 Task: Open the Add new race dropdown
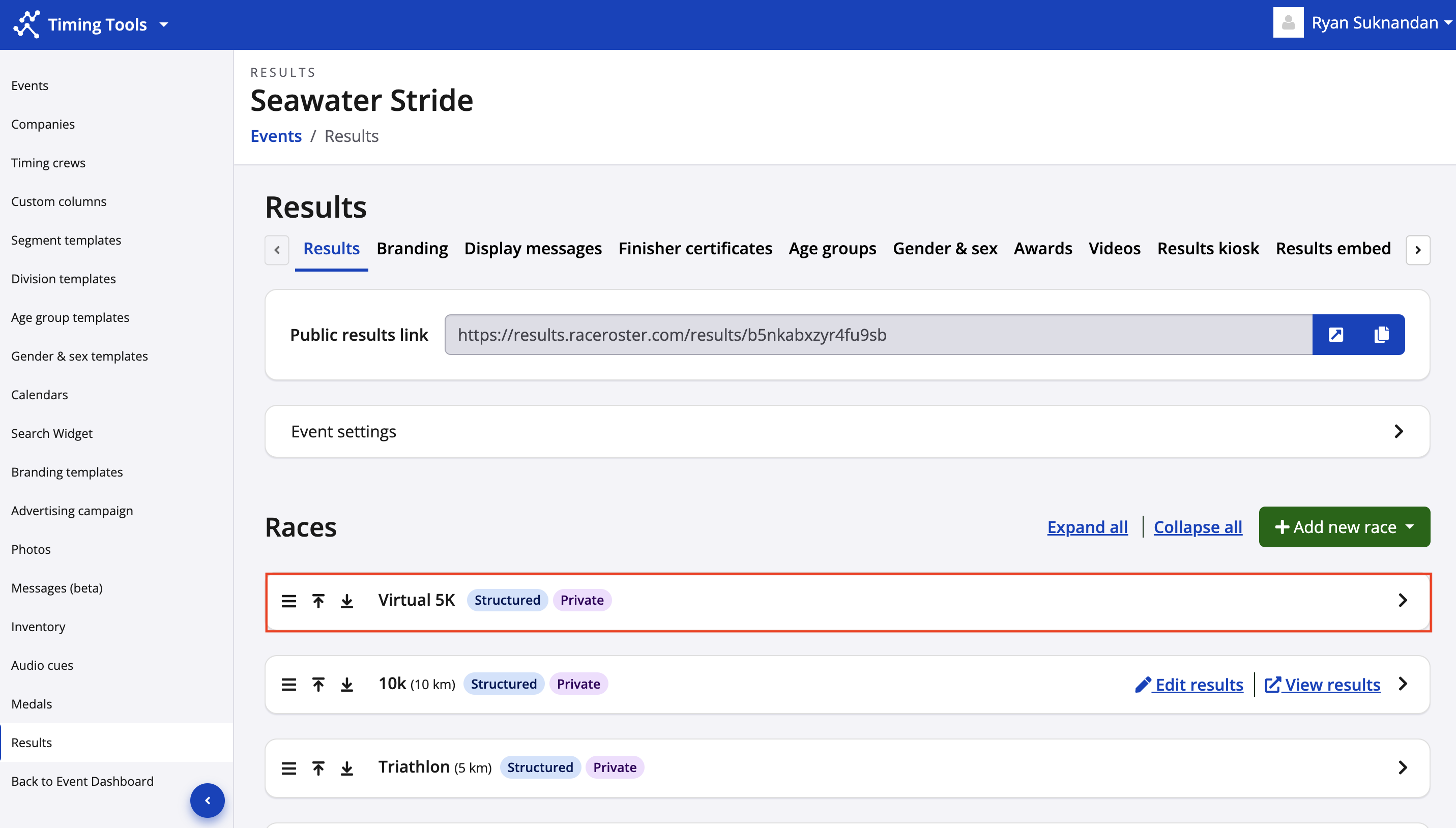pos(1344,527)
